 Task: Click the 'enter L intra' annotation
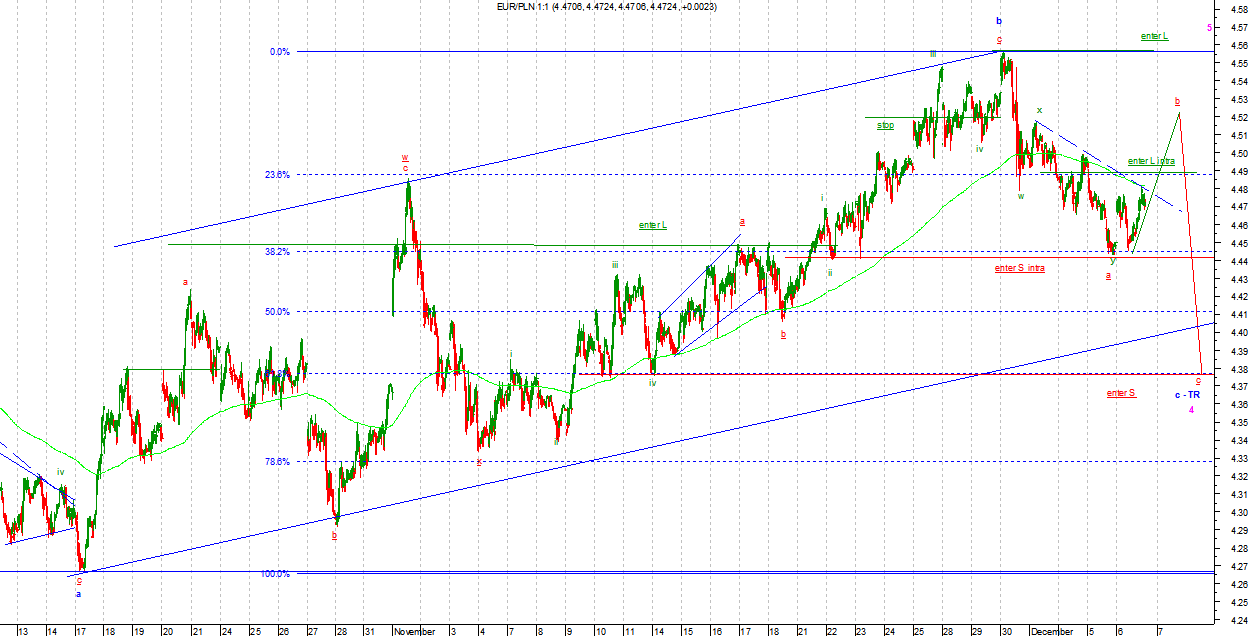(1150, 161)
